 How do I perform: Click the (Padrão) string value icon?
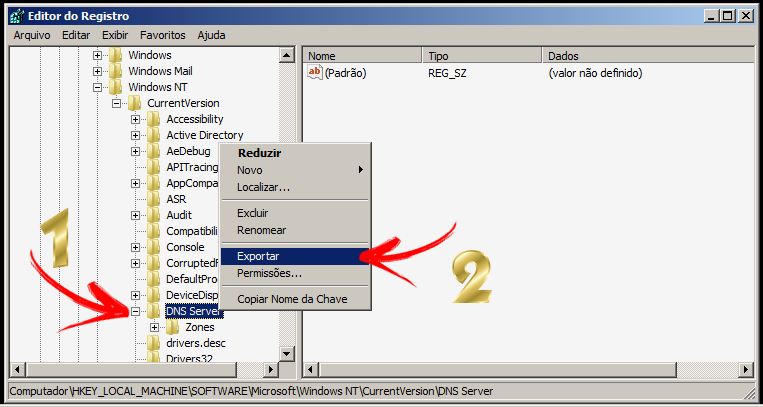click(315, 73)
